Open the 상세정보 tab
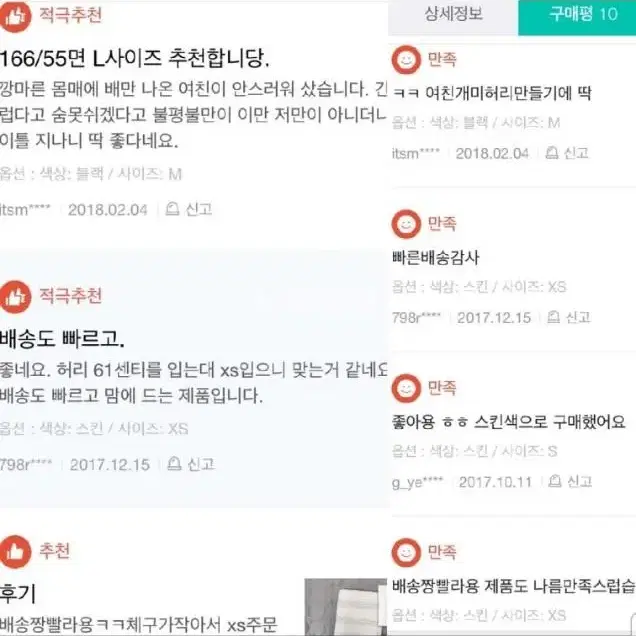 coord(453,16)
